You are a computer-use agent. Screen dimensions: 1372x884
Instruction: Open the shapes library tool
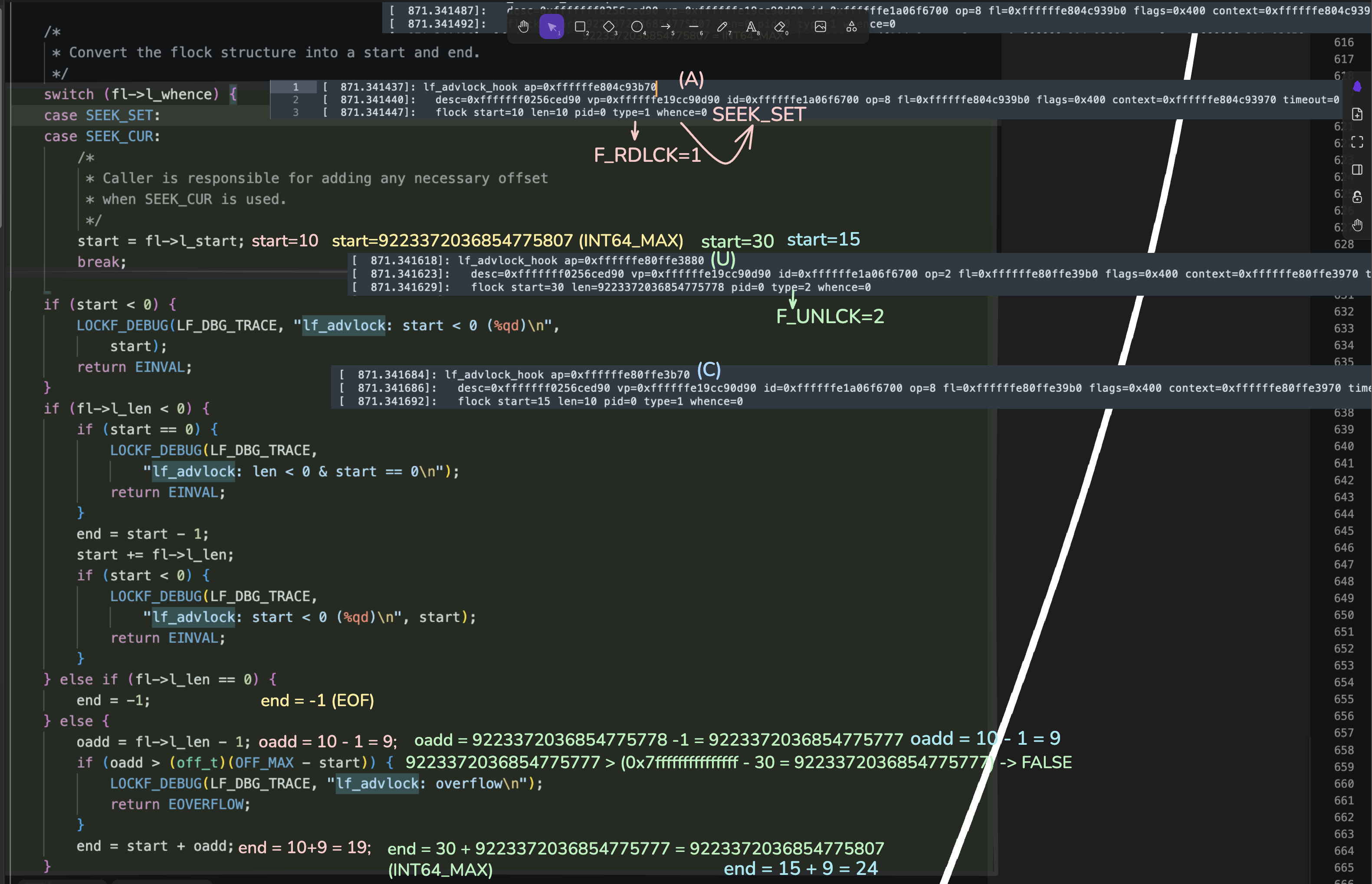pyautogui.click(x=851, y=26)
